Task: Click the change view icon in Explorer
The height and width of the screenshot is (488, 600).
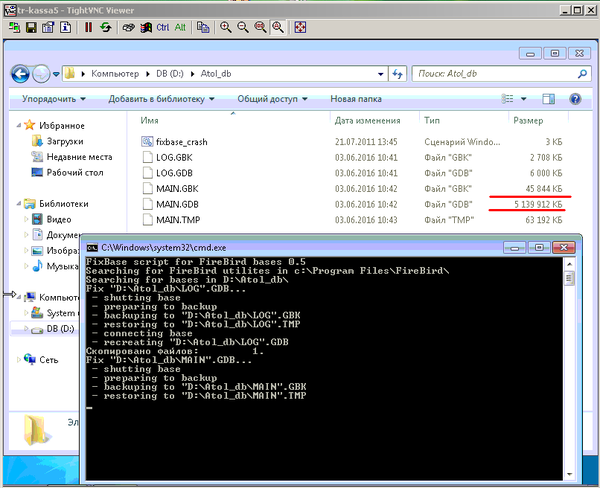Action: coord(507,99)
